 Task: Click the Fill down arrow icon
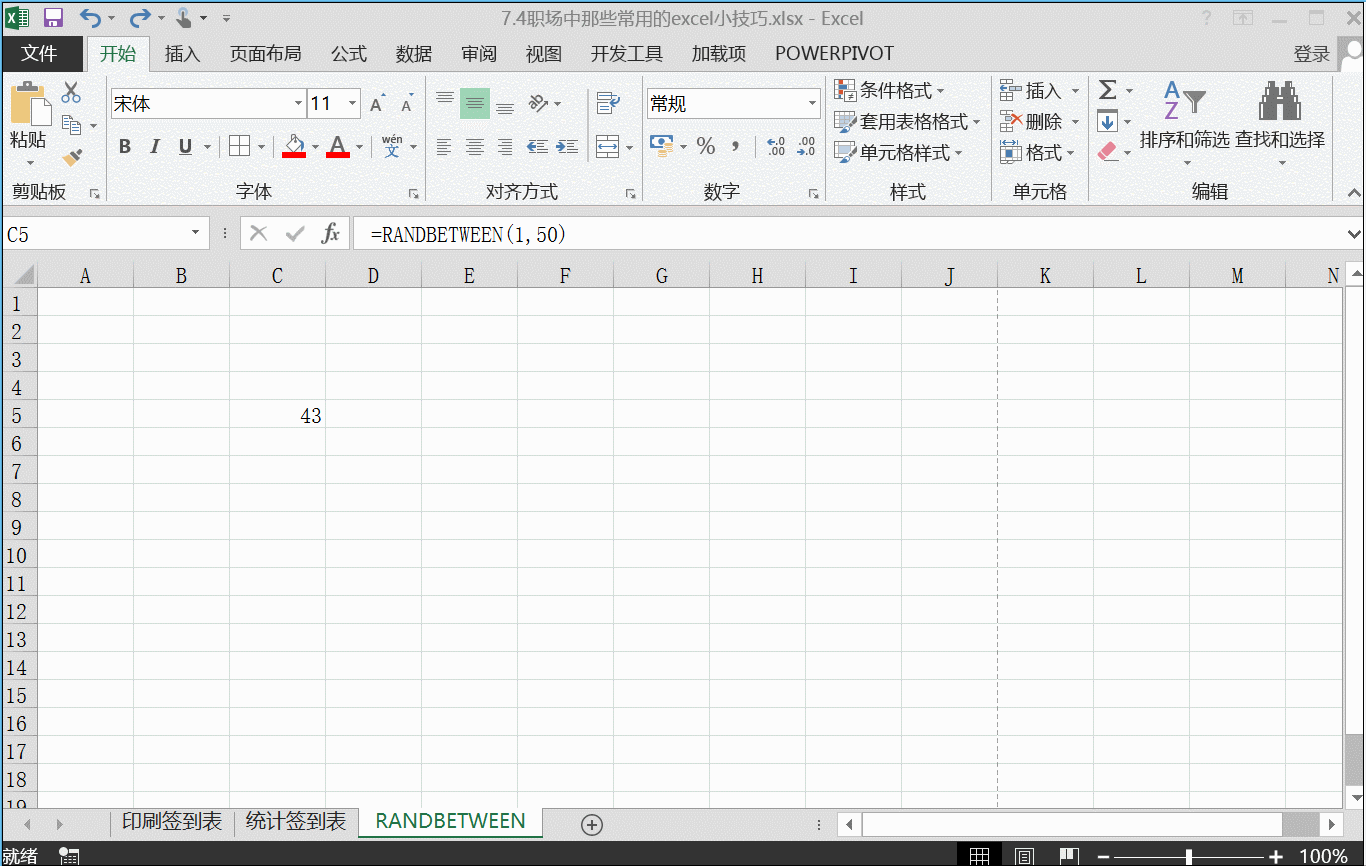coord(1108,122)
